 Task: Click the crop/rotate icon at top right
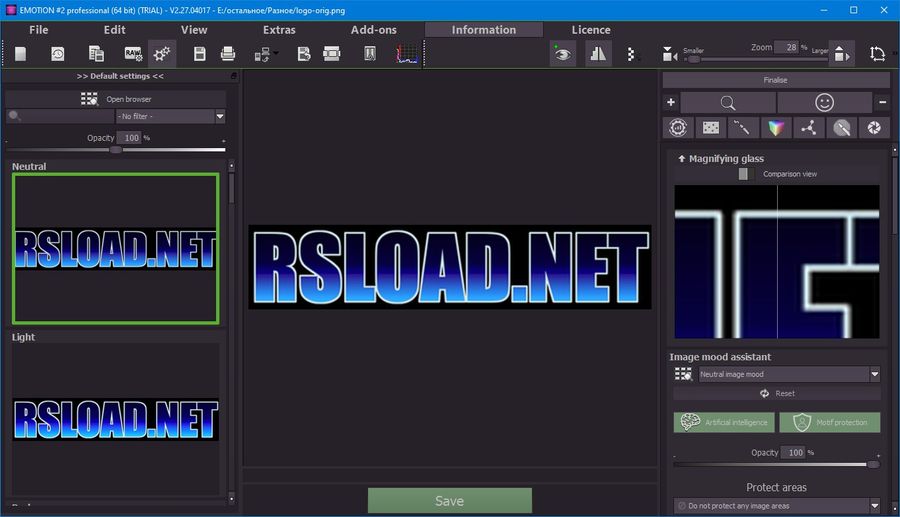click(877, 54)
